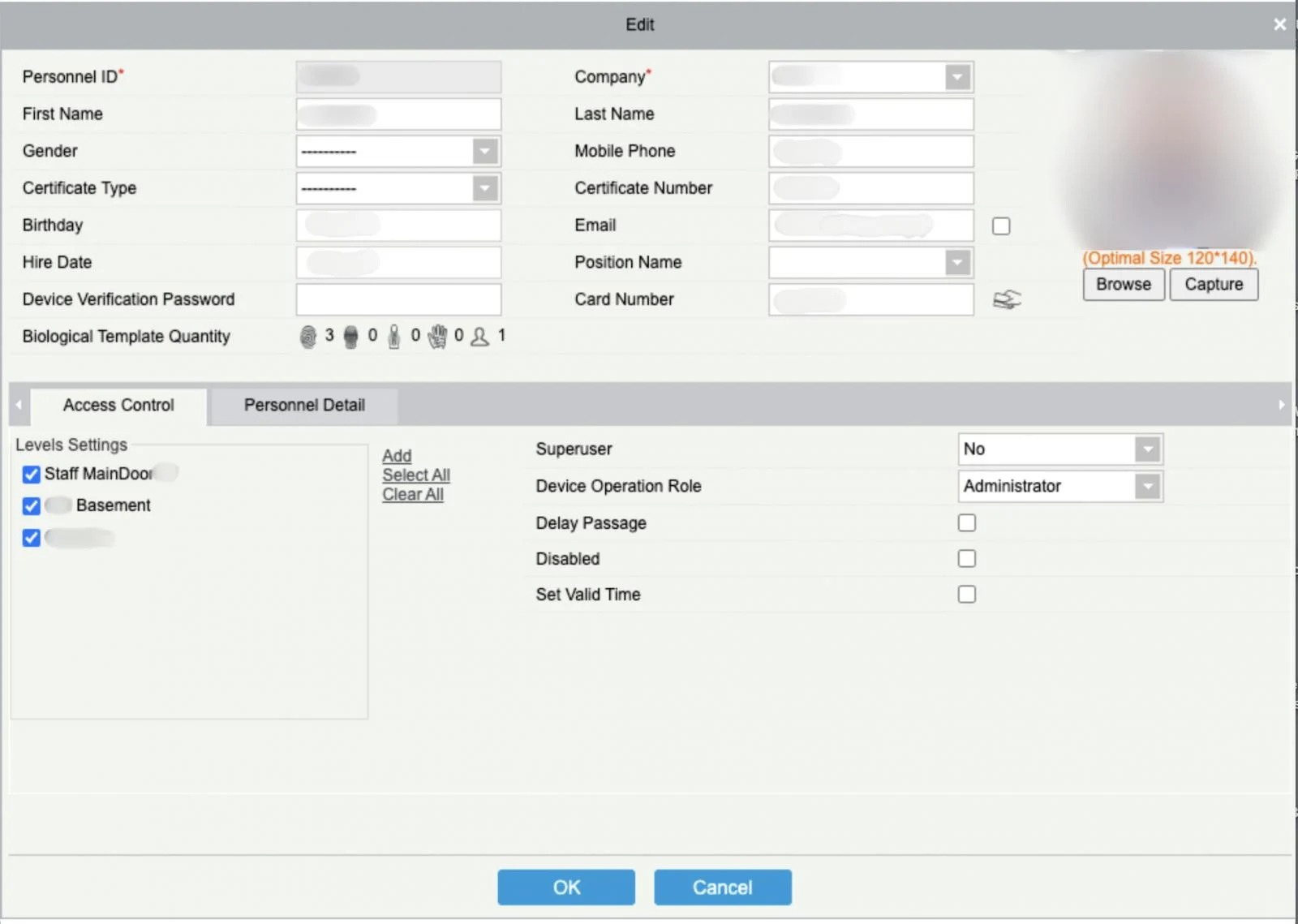
Task: Click the finger vein template icon
Action: click(x=394, y=337)
